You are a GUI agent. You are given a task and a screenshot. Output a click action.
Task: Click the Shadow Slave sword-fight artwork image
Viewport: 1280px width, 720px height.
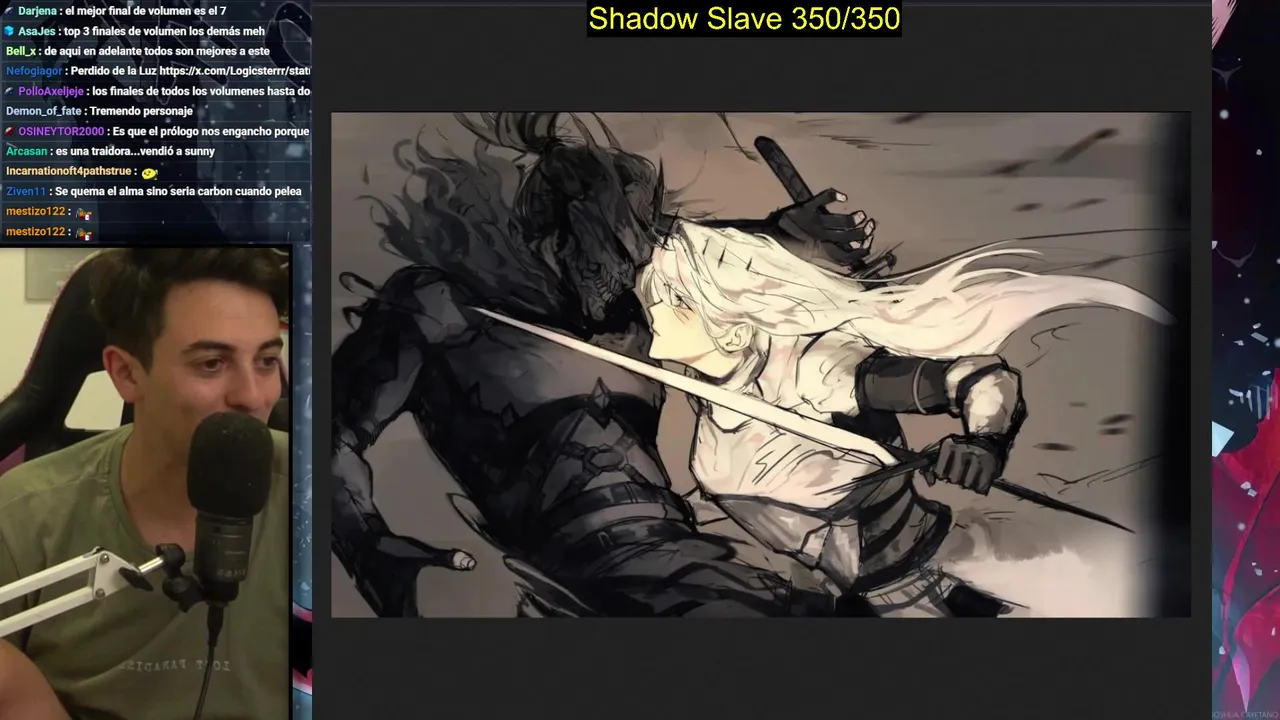(760, 364)
